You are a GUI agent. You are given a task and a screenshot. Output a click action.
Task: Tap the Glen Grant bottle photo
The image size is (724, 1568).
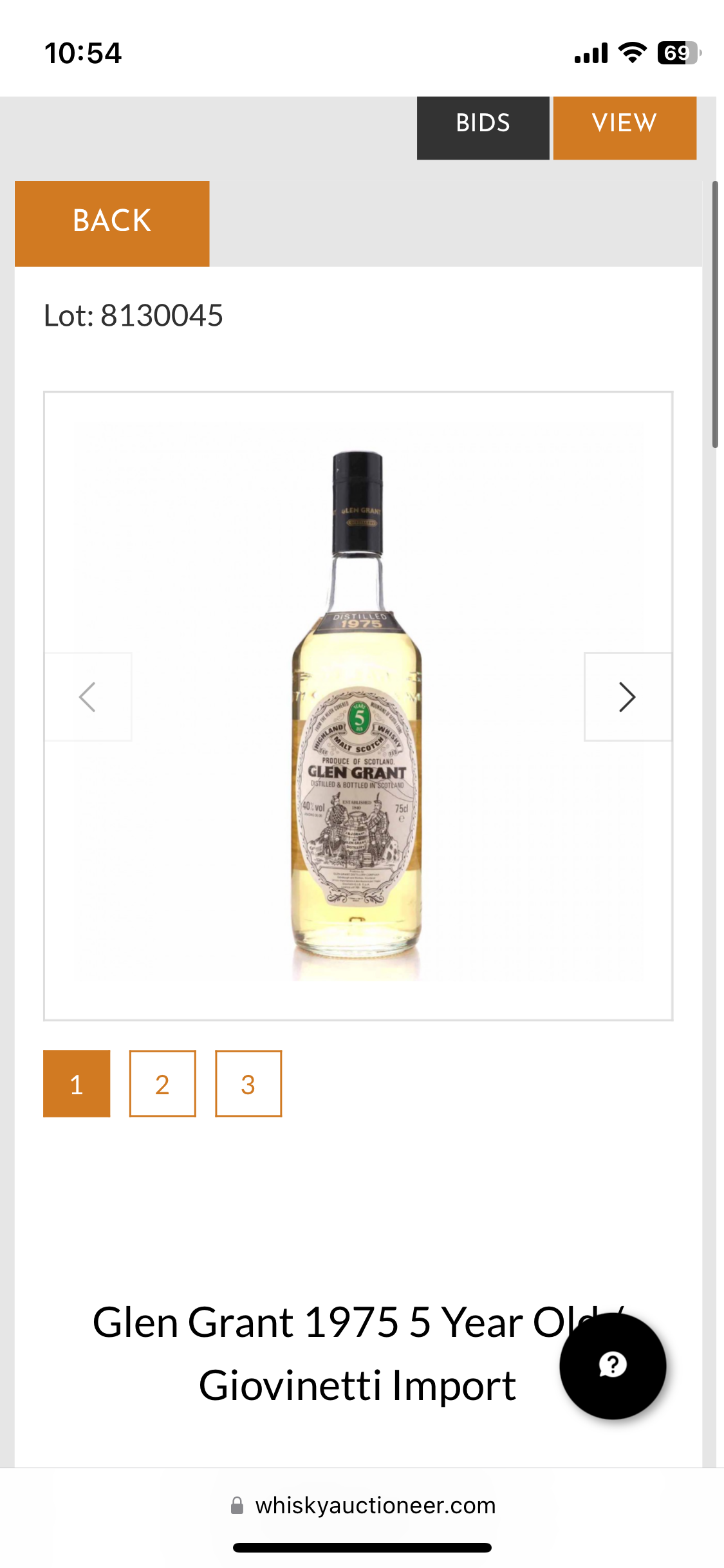(358, 716)
